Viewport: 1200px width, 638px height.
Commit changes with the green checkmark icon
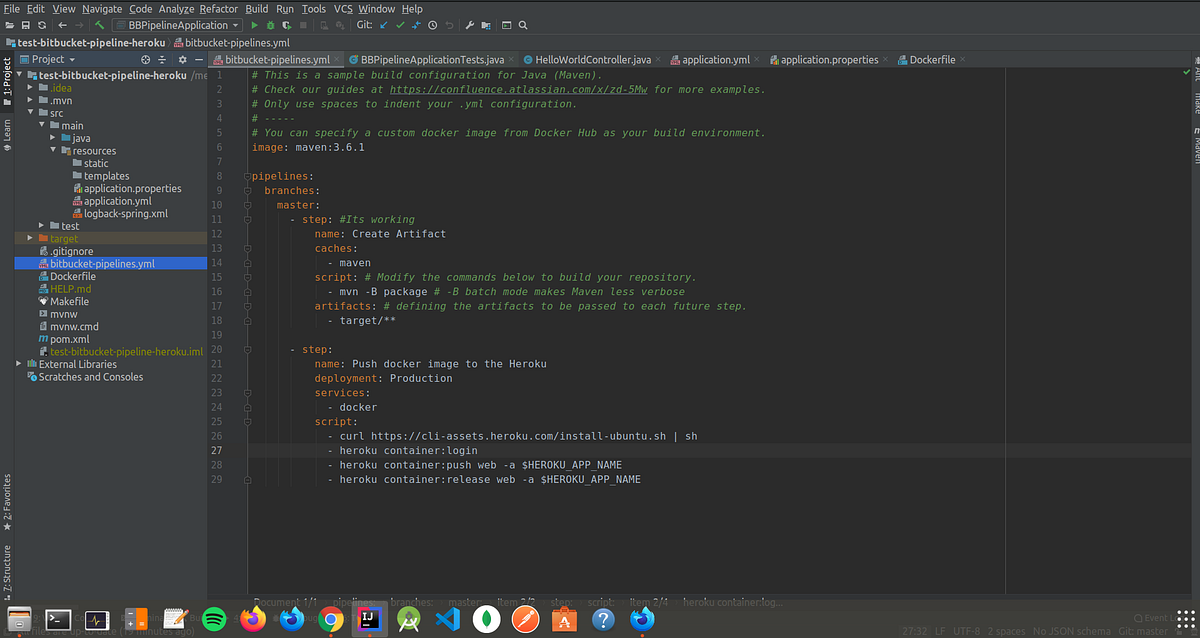(x=400, y=25)
